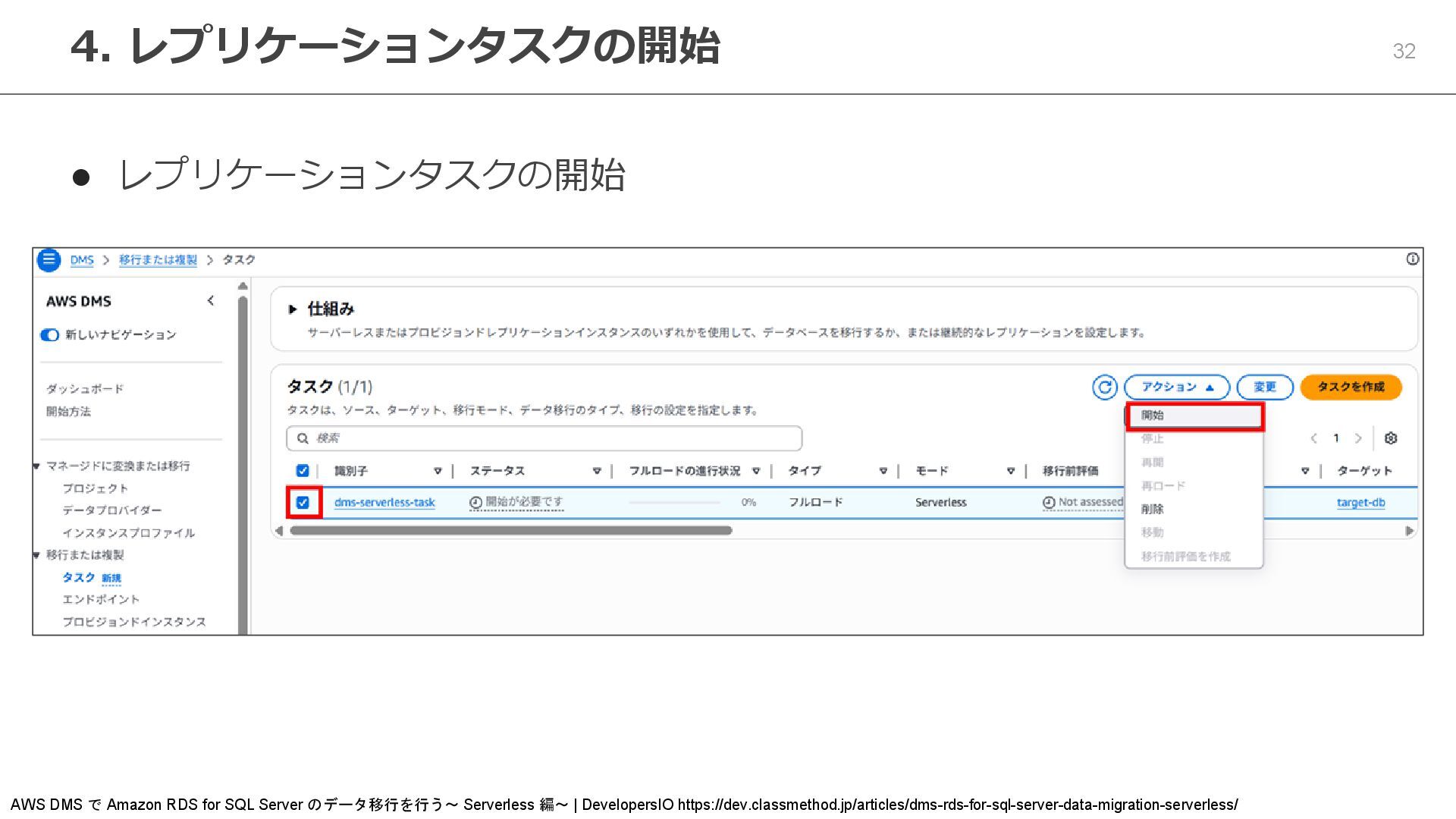Click the task 検索 search field
This screenshot has height=819, width=1456.
tap(544, 438)
